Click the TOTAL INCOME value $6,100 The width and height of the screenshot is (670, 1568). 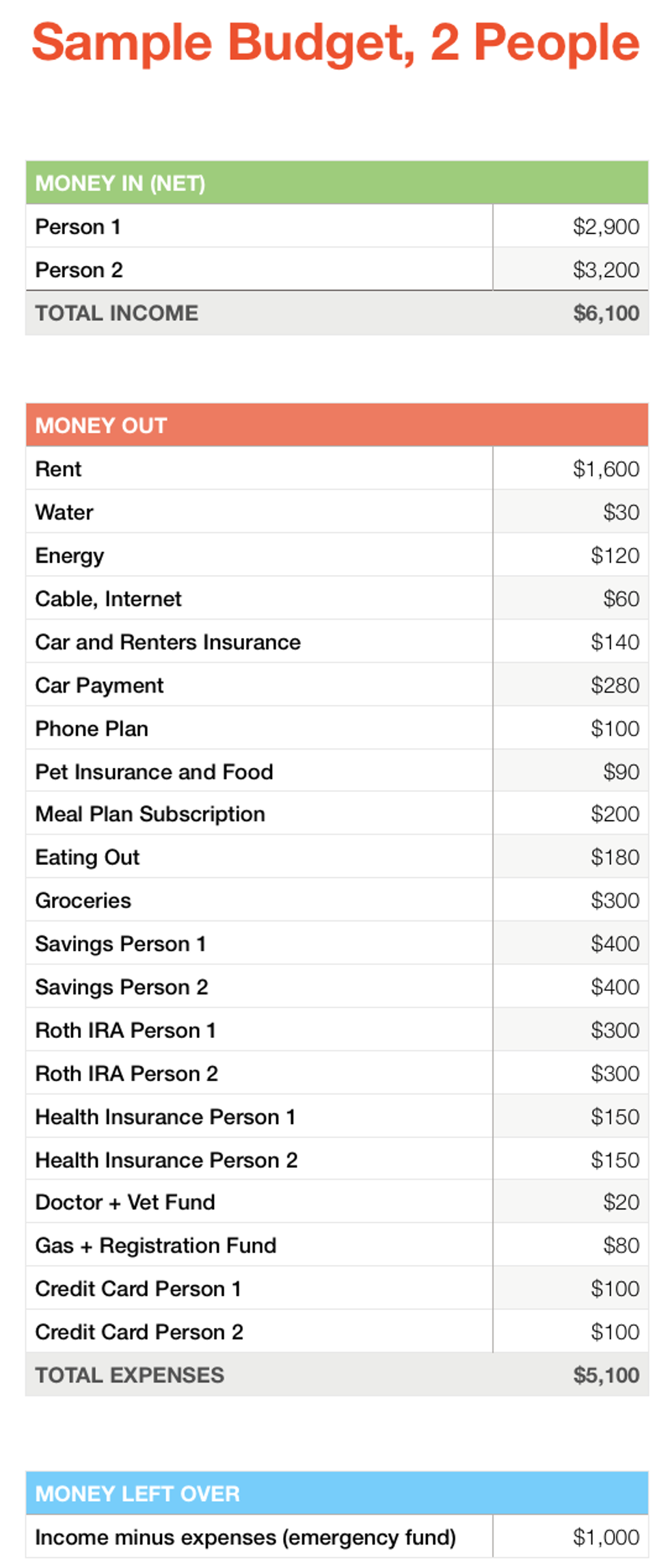[606, 313]
